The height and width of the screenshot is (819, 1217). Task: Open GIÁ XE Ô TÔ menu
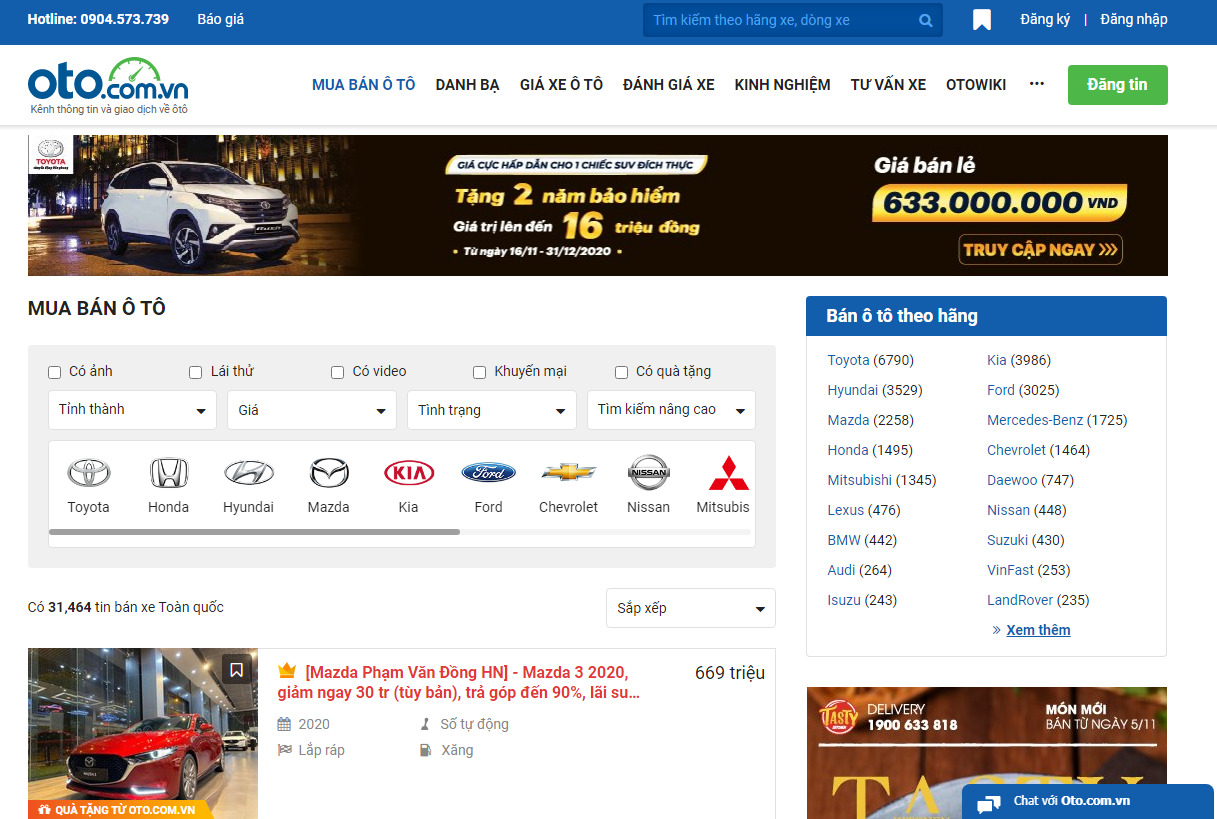coord(561,85)
